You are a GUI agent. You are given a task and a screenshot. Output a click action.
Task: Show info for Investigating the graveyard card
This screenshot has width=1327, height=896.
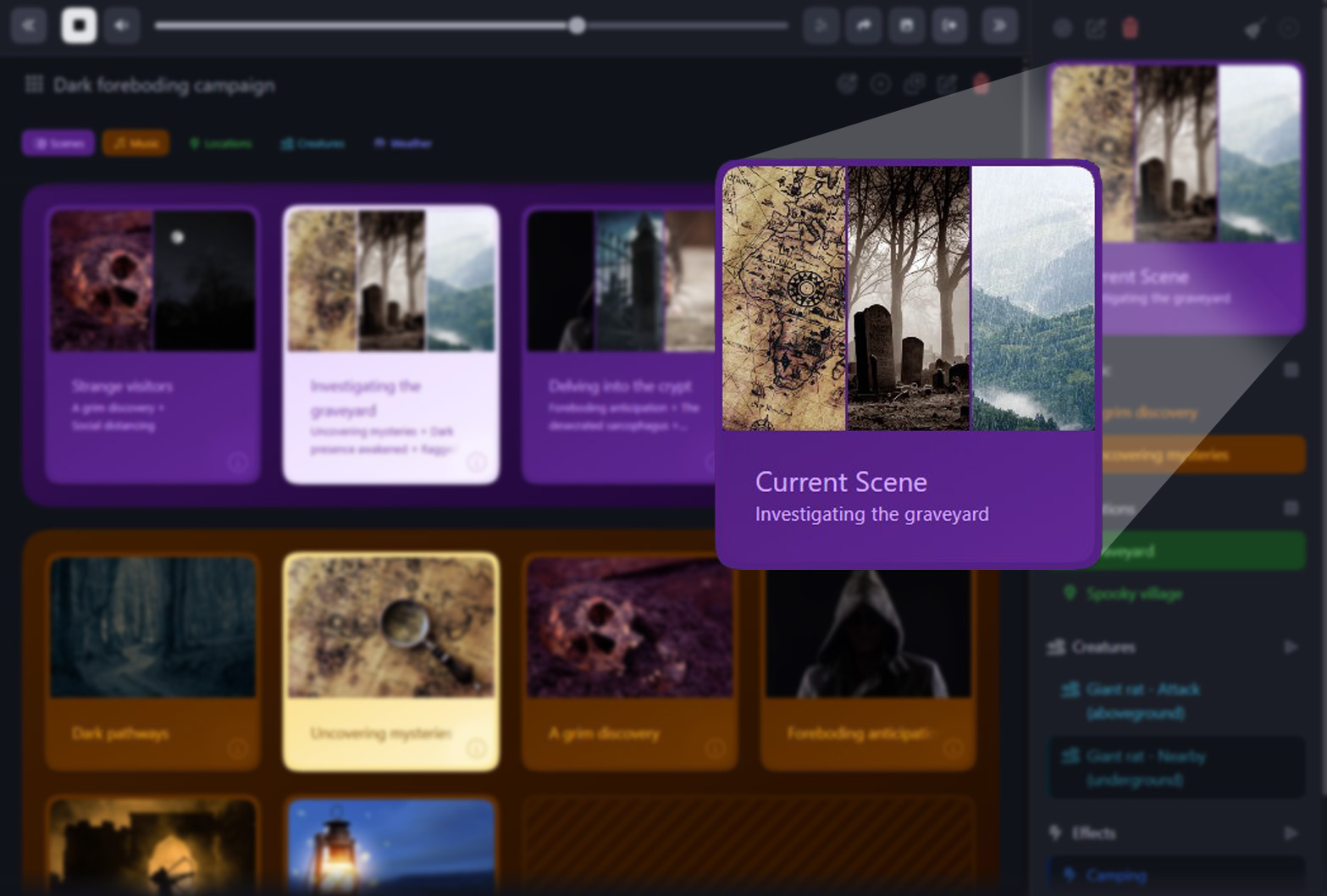(x=477, y=462)
